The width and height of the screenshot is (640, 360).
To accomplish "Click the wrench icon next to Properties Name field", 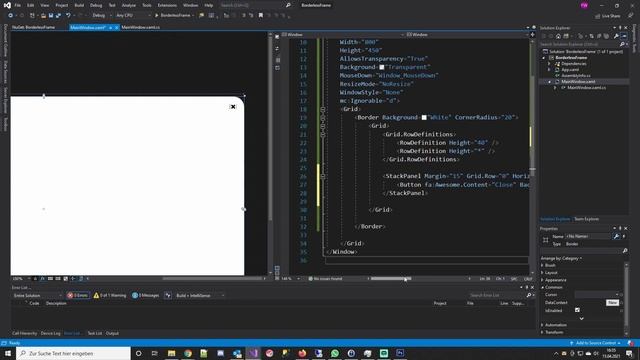I will pos(616,236).
